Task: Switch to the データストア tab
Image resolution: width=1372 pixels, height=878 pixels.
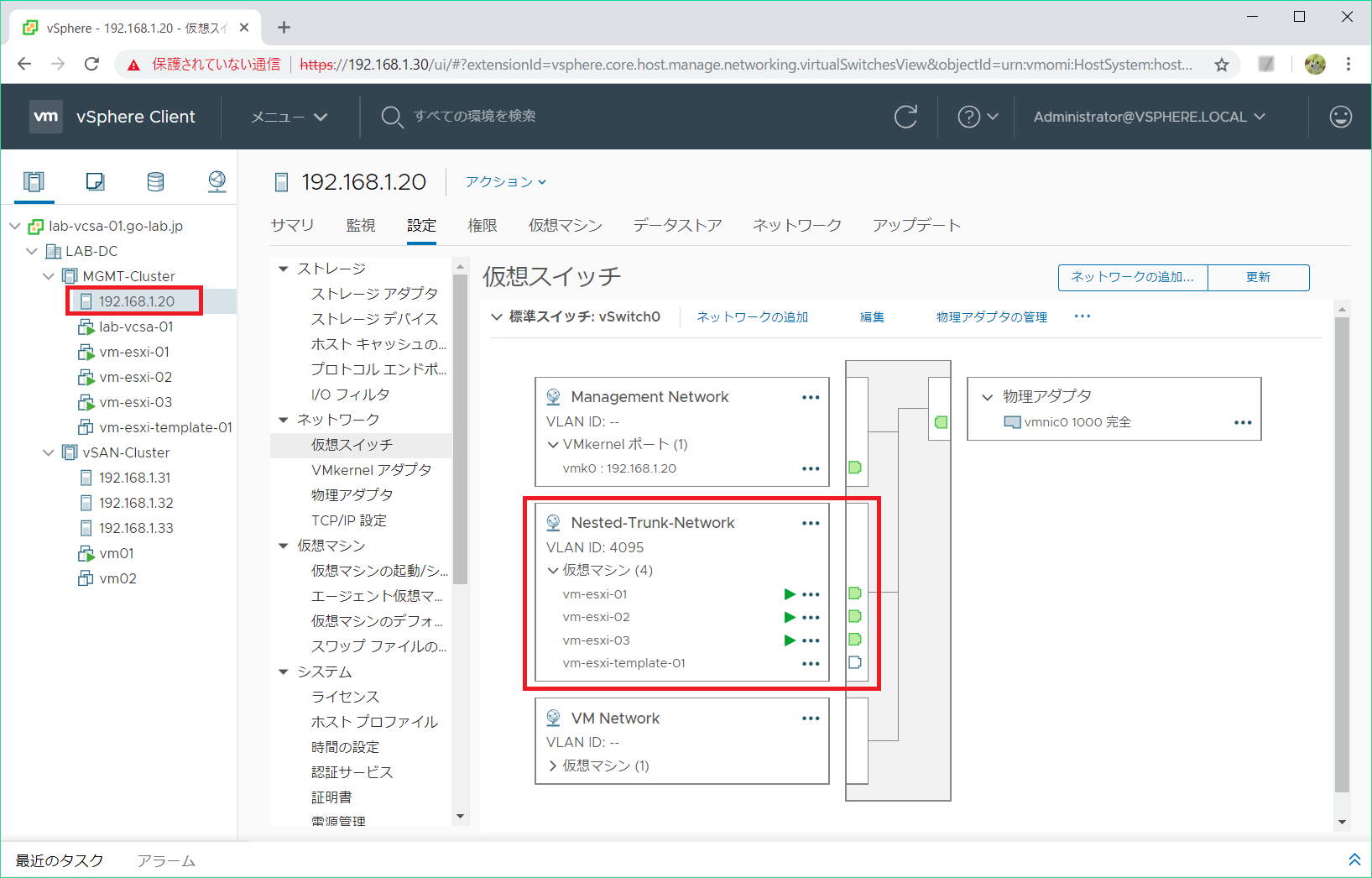Action: [677, 225]
